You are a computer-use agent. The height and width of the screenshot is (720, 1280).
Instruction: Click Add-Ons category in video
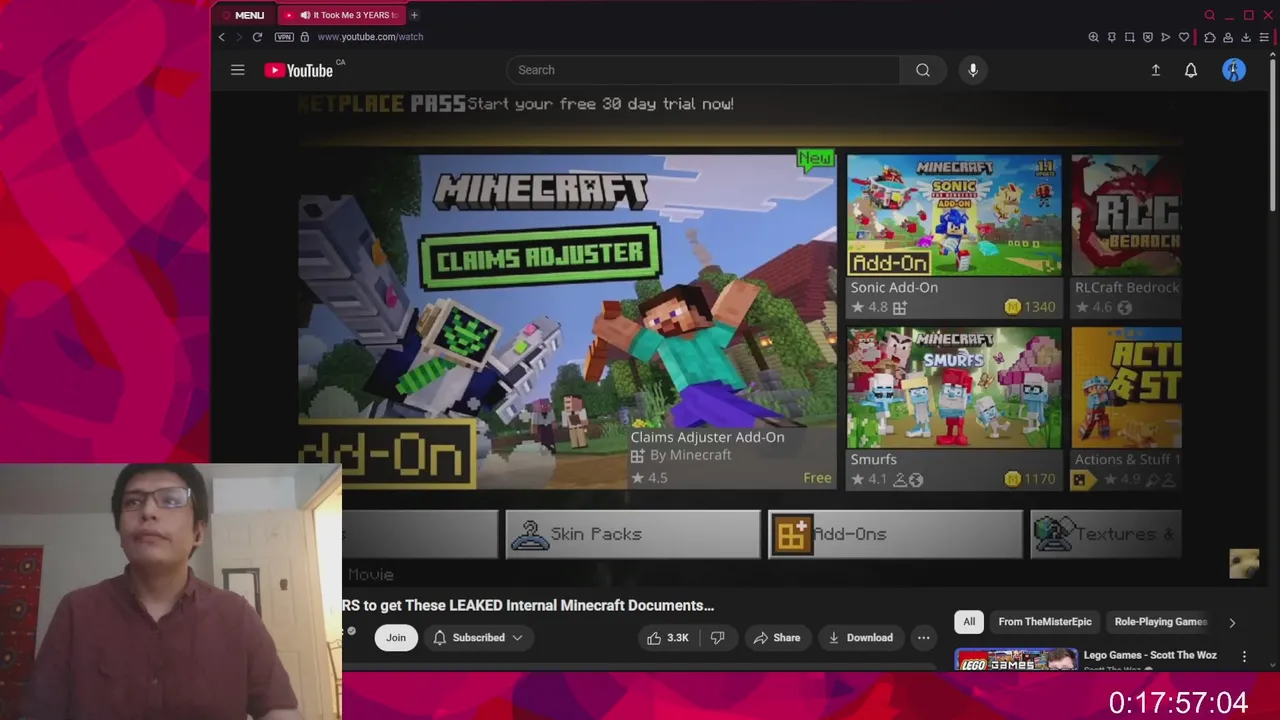[x=895, y=534]
